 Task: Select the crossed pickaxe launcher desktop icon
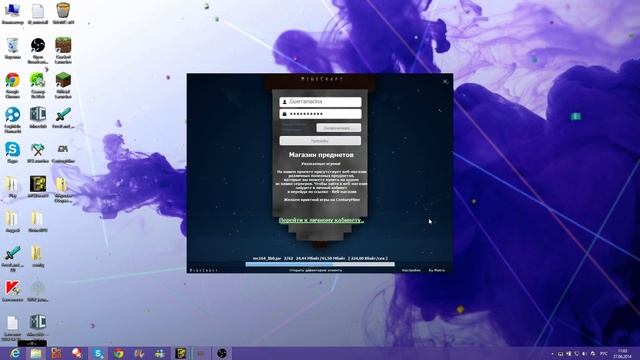pyautogui.click(x=38, y=152)
